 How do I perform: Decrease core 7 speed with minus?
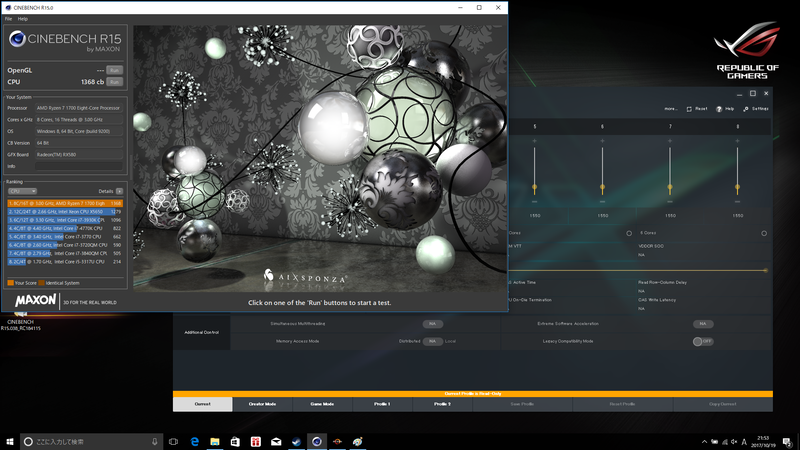[x=670, y=202]
